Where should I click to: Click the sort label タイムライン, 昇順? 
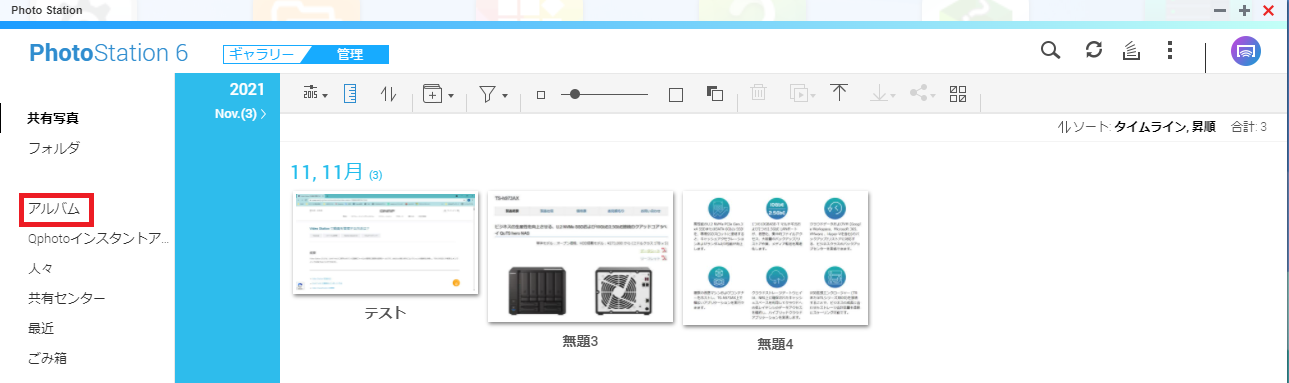click(1165, 127)
